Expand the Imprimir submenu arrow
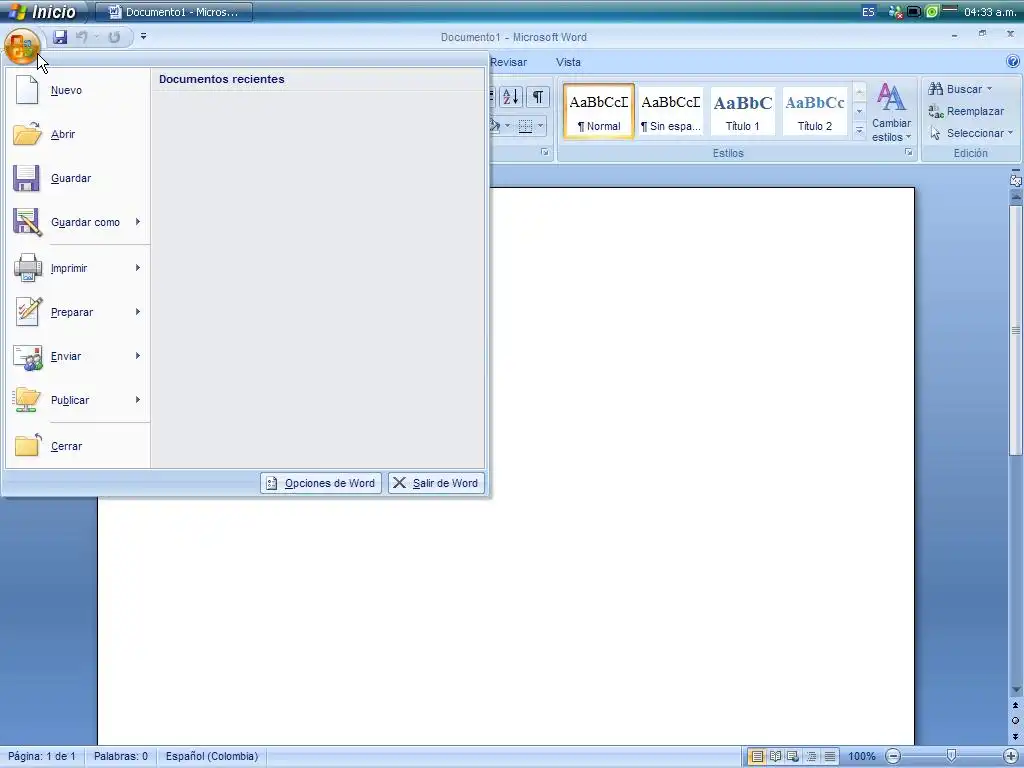The height and width of the screenshot is (768, 1024). (138, 268)
